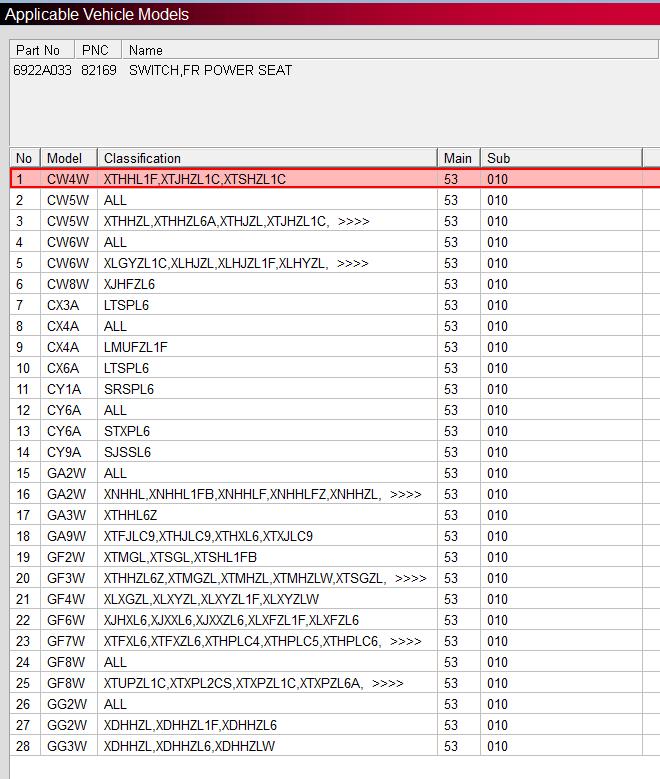Click the Sub column header

[x=560, y=158]
